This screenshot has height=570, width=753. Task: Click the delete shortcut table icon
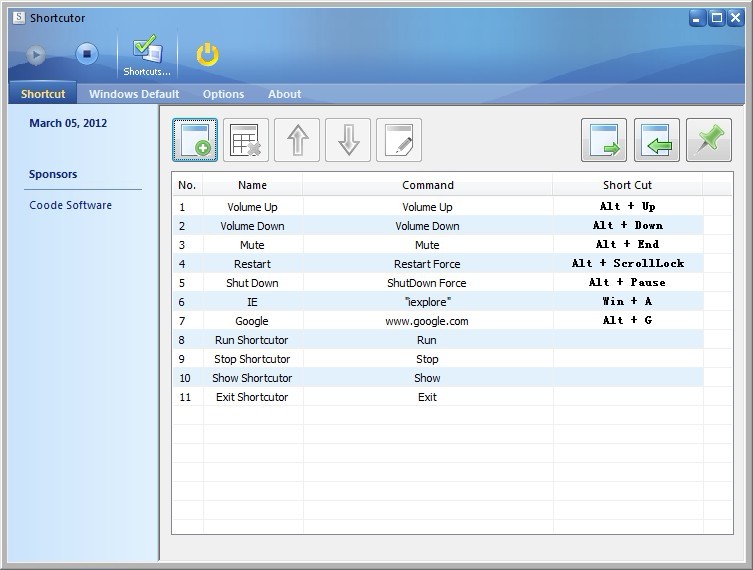click(246, 140)
